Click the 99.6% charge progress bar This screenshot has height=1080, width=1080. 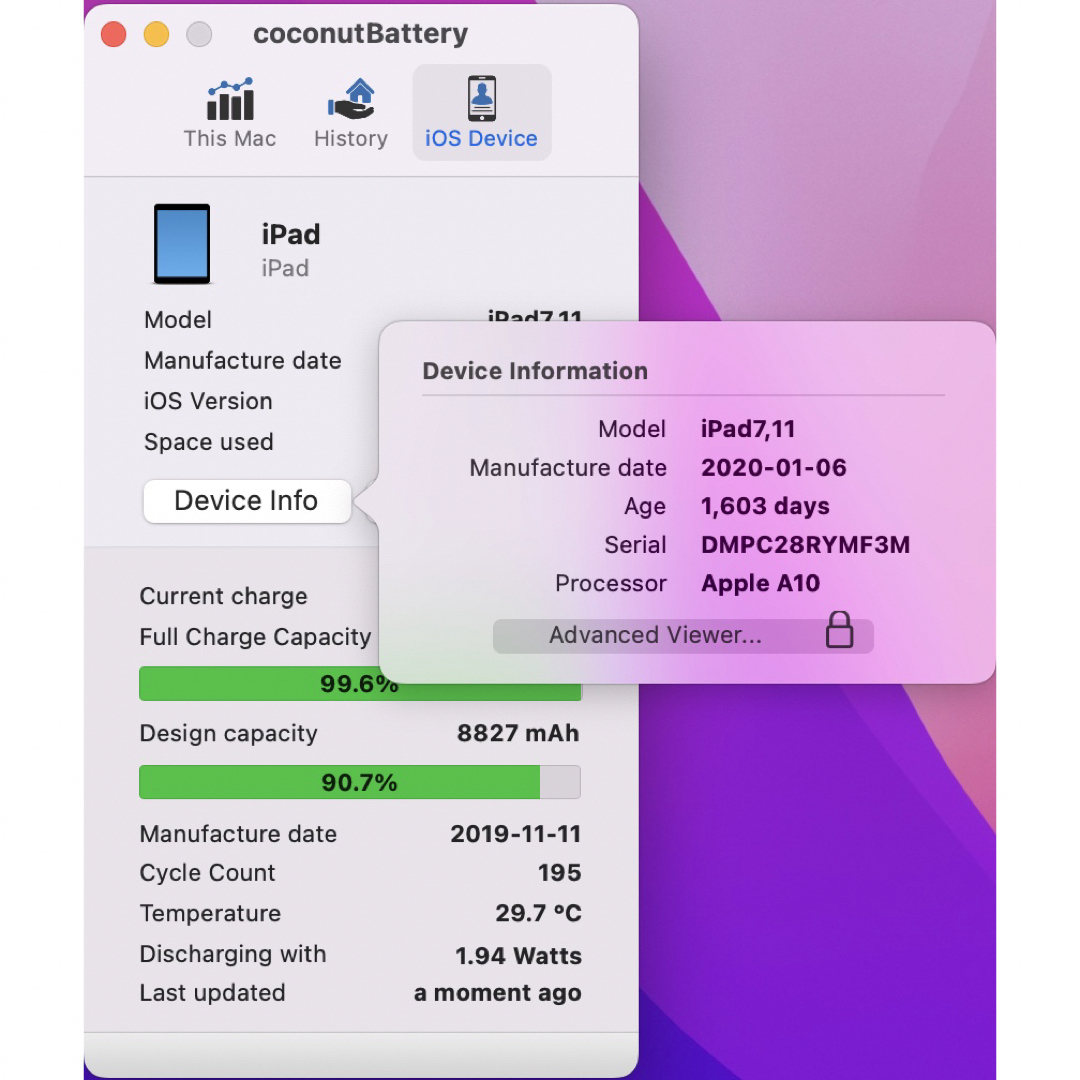pyautogui.click(x=360, y=684)
